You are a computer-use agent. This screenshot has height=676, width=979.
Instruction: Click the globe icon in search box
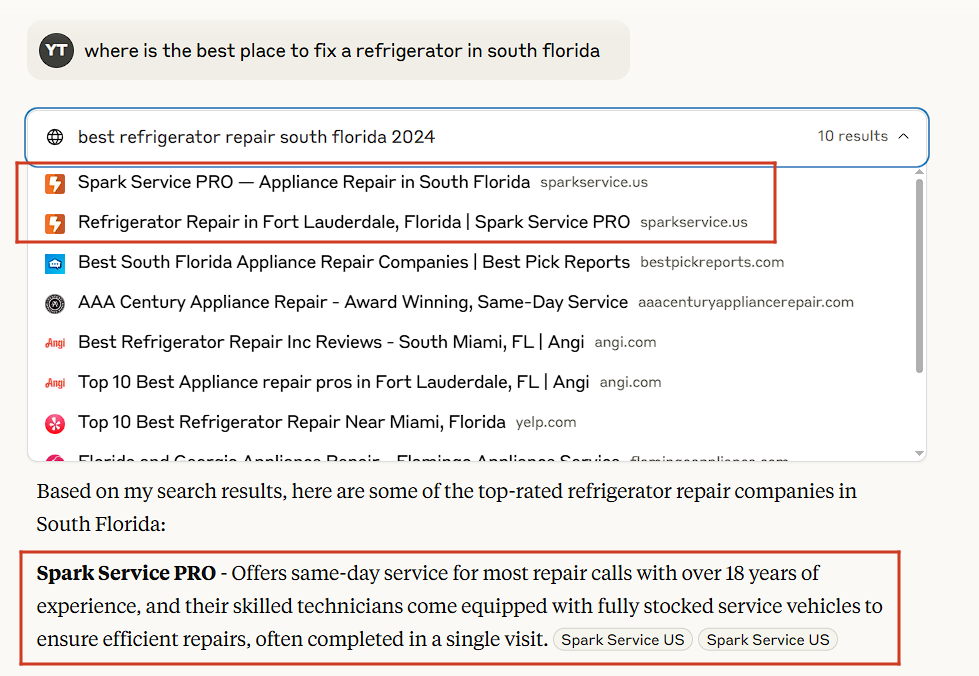click(x=55, y=137)
